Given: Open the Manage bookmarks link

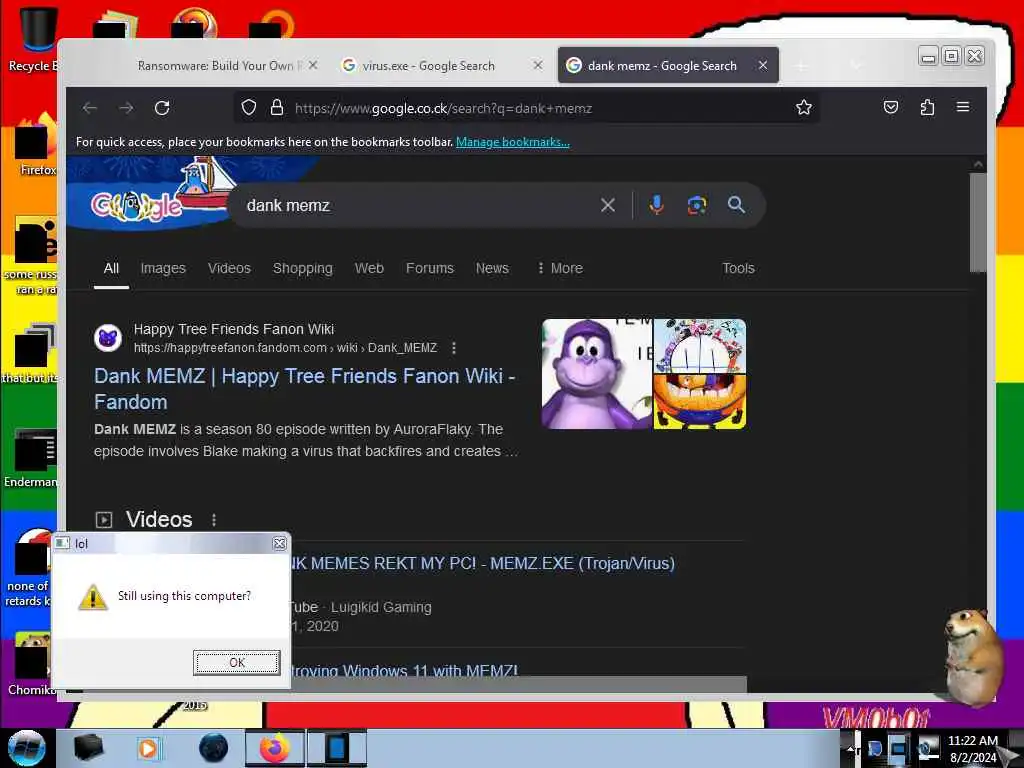Looking at the screenshot, I should (x=513, y=142).
